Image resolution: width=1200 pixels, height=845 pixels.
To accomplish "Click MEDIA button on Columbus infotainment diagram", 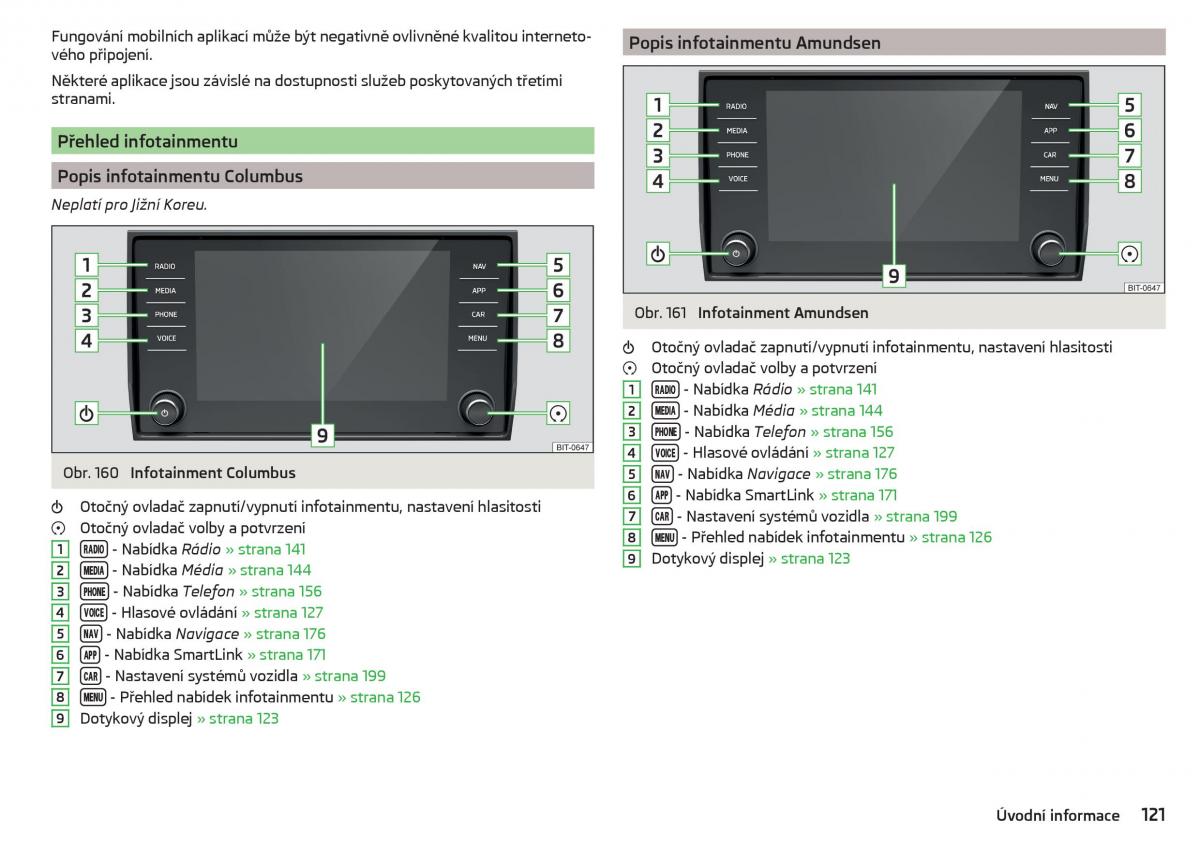I will [x=165, y=290].
